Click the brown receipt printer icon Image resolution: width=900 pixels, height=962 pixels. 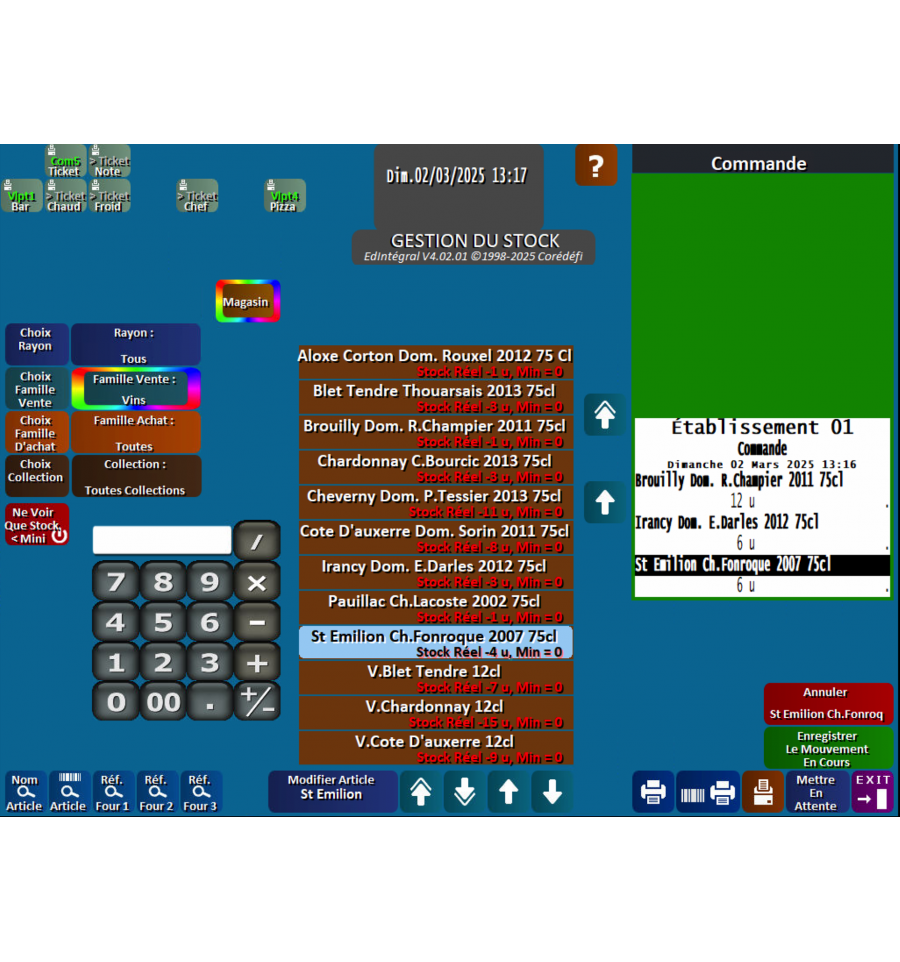pos(762,792)
